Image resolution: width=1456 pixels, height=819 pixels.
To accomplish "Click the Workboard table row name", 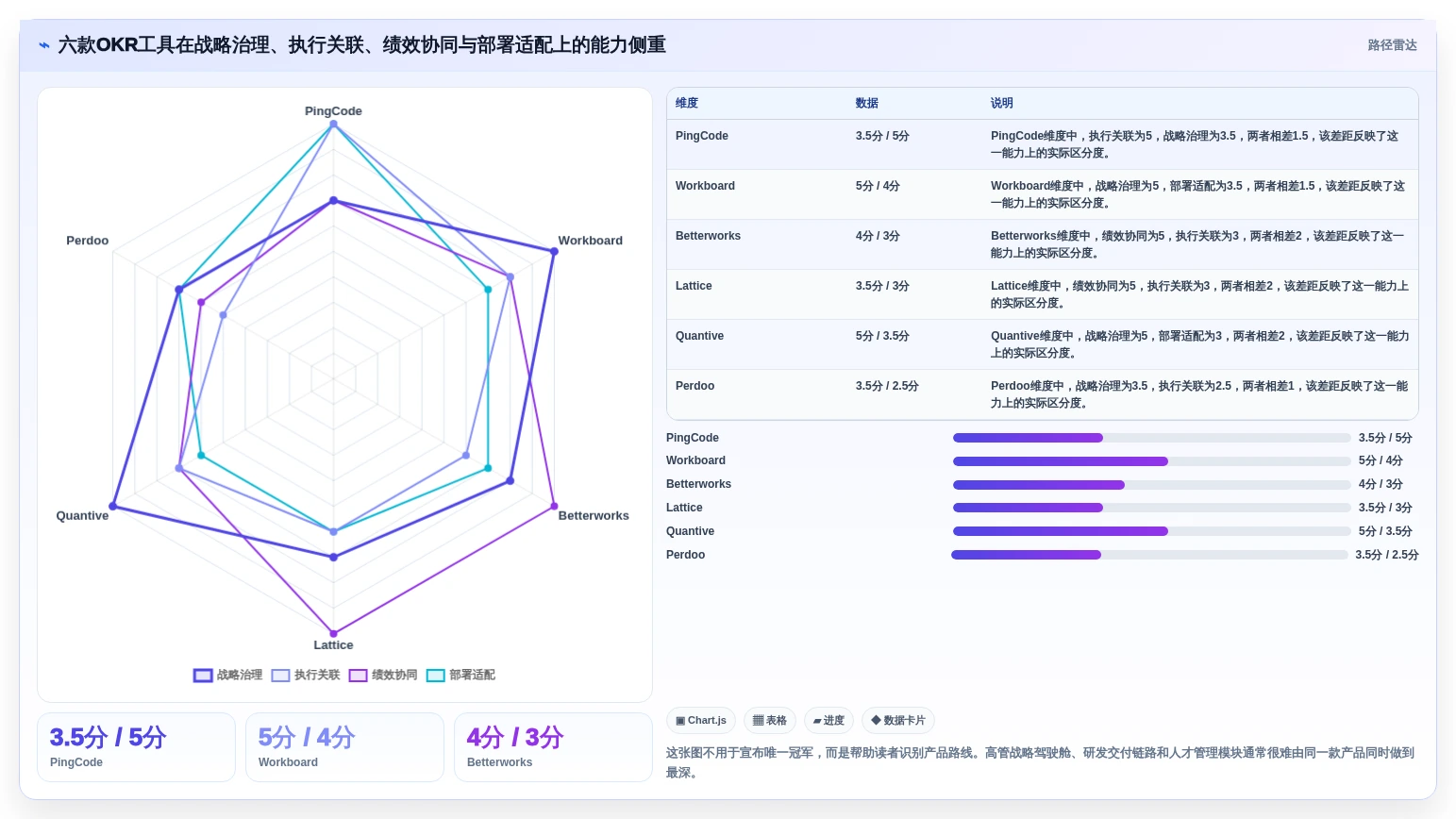I will pyautogui.click(x=705, y=186).
